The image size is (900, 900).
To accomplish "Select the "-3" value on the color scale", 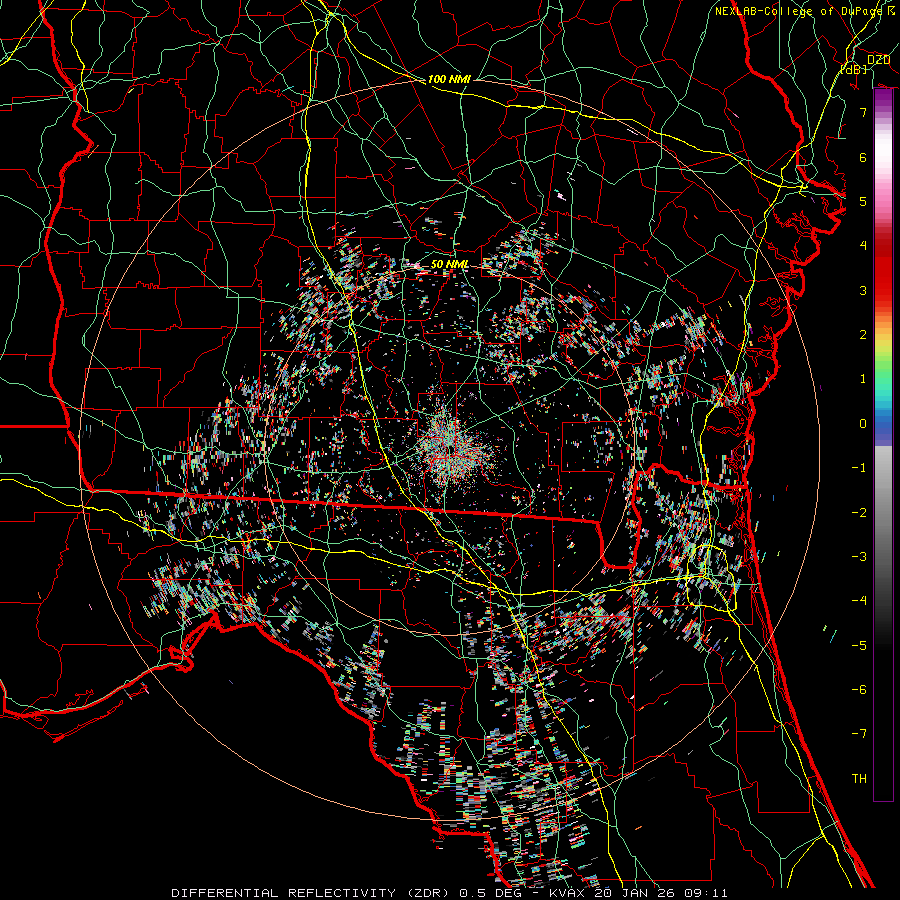I will [859, 557].
